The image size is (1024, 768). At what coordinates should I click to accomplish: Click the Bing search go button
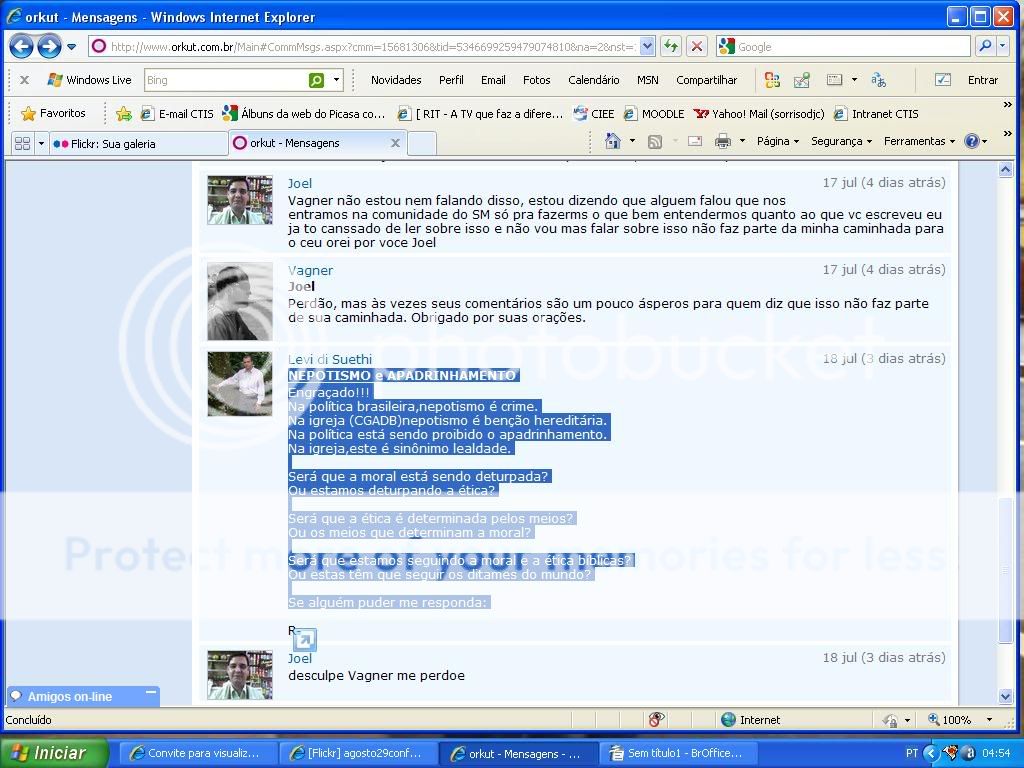click(x=316, y=80)
